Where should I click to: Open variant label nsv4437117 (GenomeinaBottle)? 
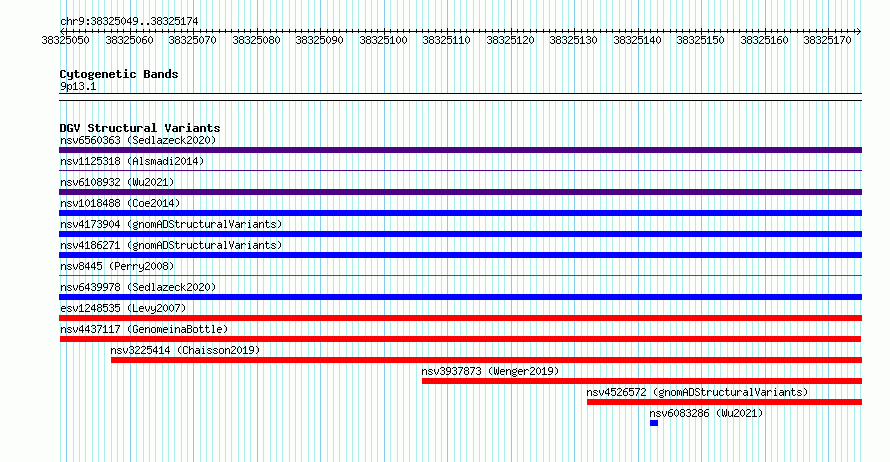coord(144,329)
